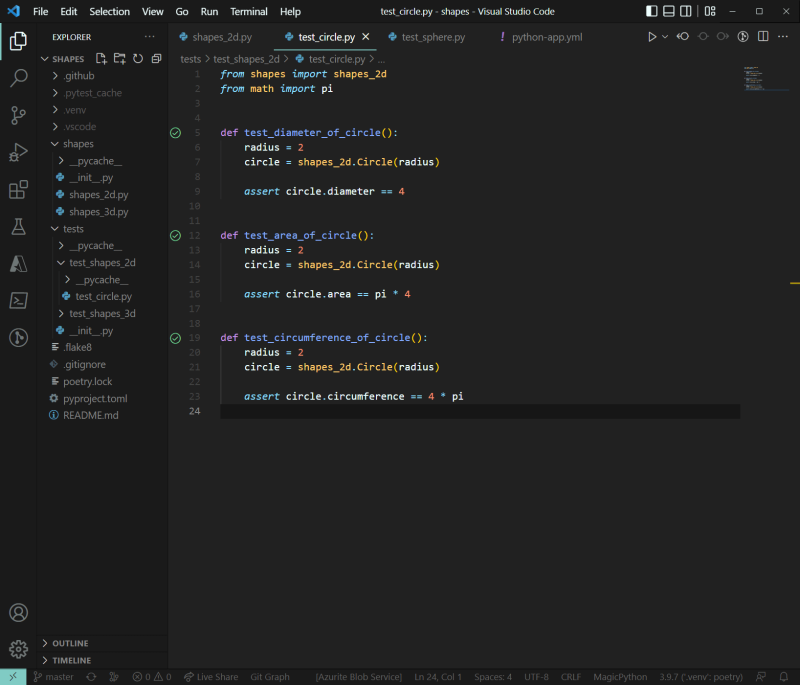Expand the .pytest_cache folder
The height and width of the screenshot is (685, 800).
tap(103, 93)
